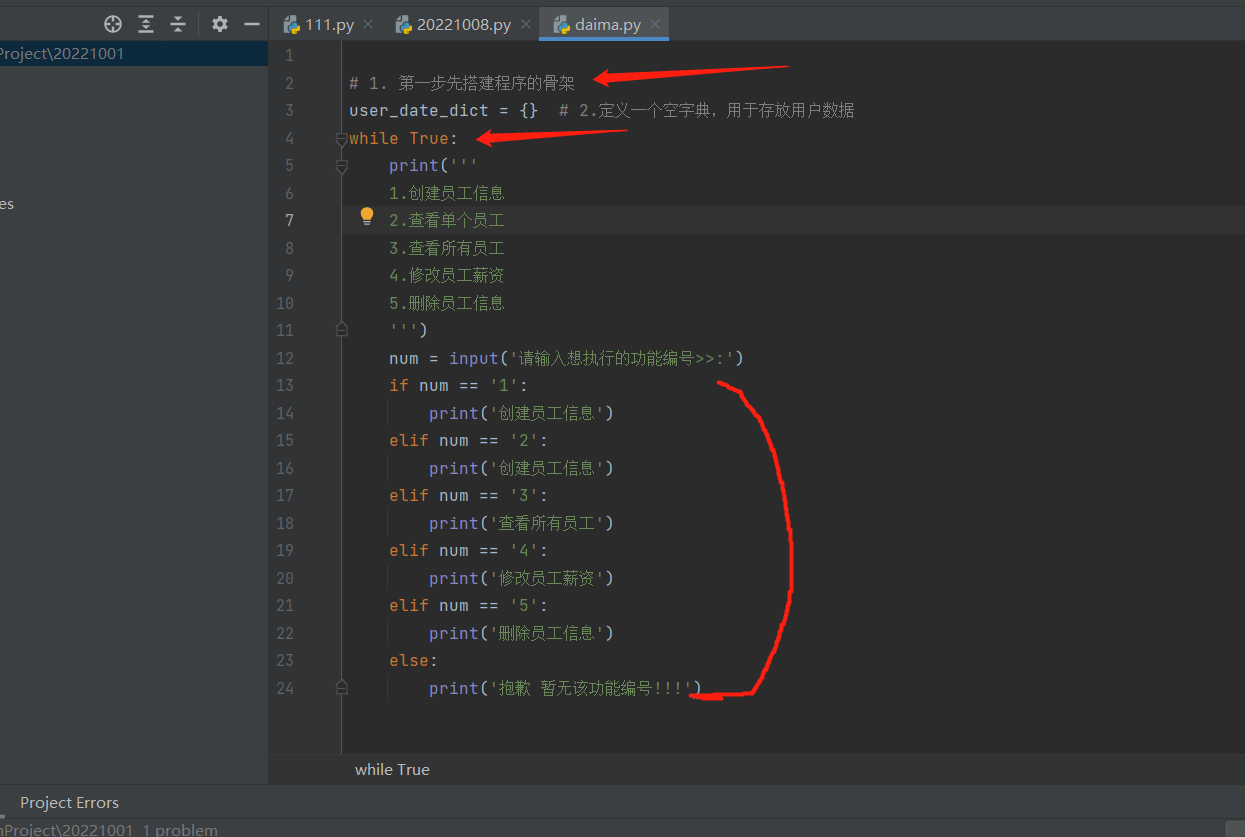Click "elif num == '4':" on line 19
Image resolution: width=1245 pixels, height=837 pixels.
point(468,550)
